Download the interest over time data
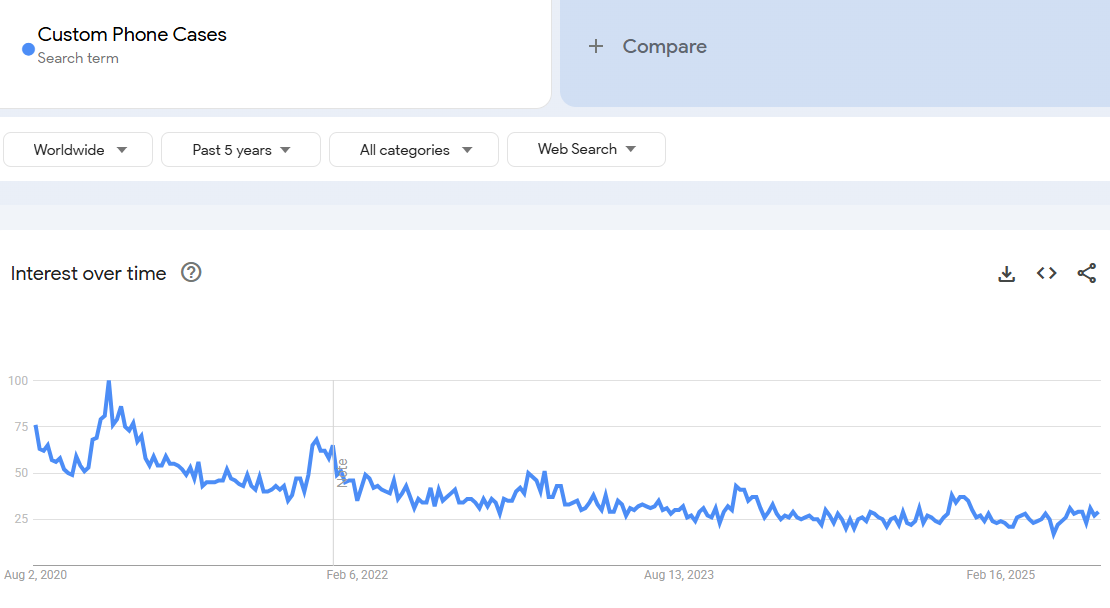 pyautogui.click(x=1007, y=273)
